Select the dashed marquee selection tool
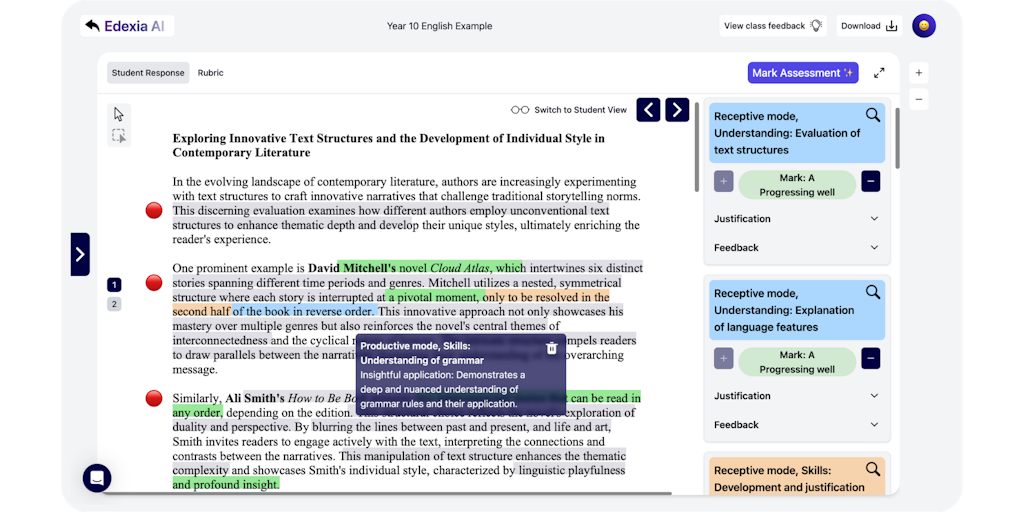 point(119,136)
